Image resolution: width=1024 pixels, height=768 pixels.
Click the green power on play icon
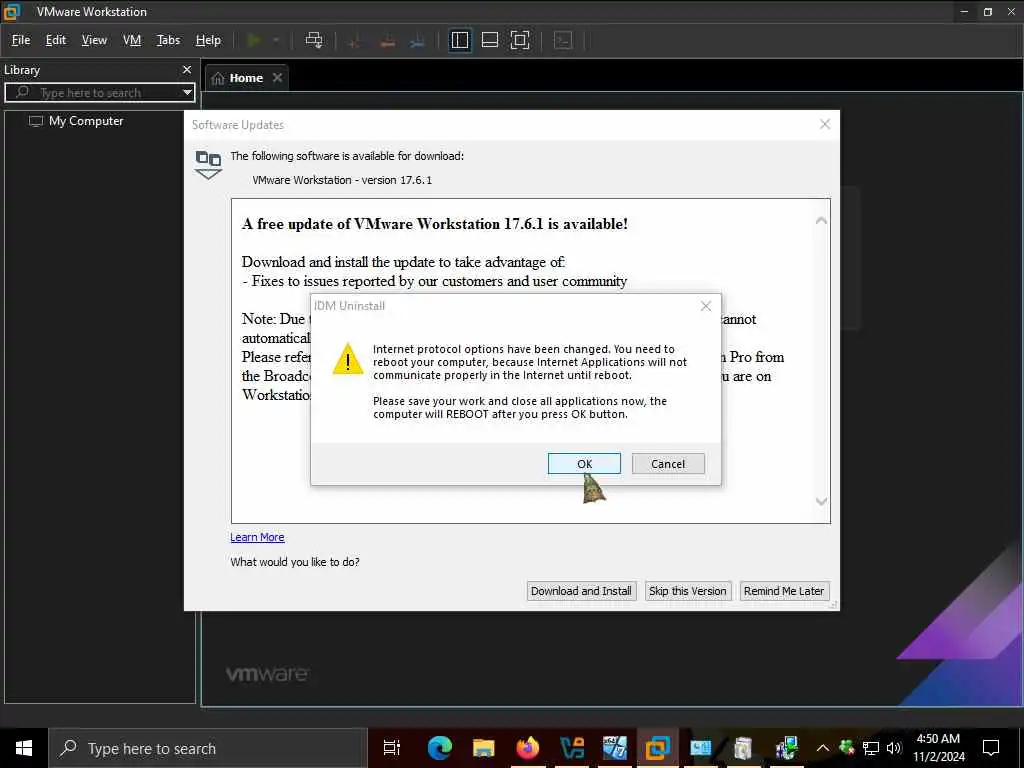pyautogui.click(x=254, y=40)
